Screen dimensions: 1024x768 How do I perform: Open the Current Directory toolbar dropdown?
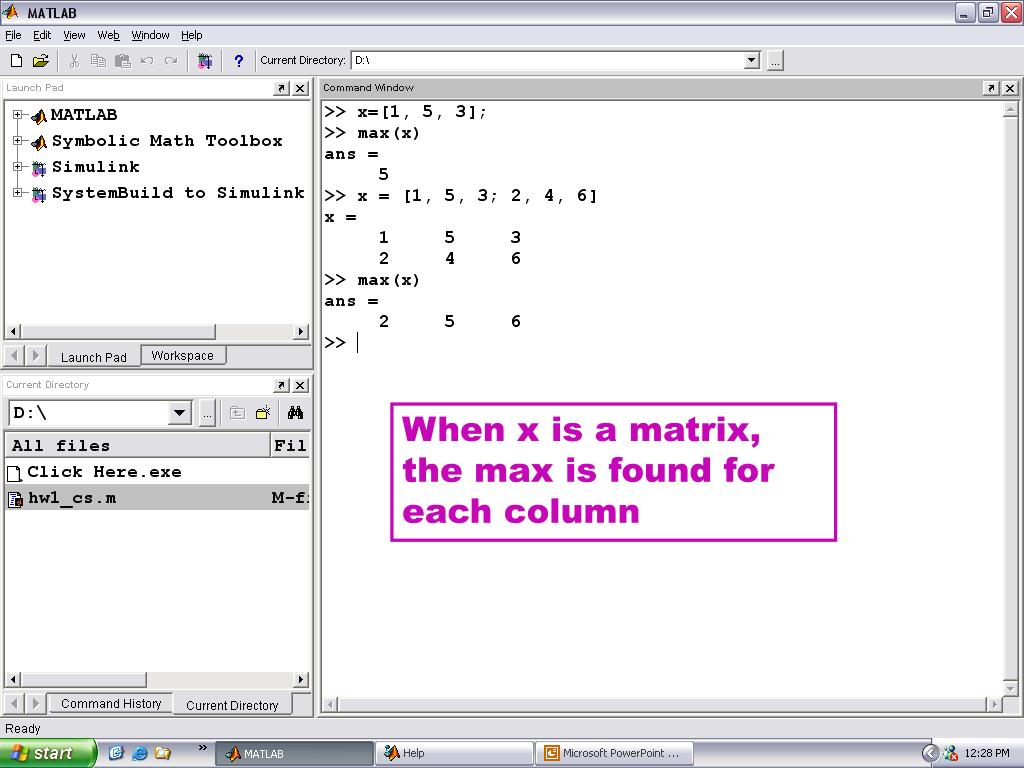click(x=752, y=60)
